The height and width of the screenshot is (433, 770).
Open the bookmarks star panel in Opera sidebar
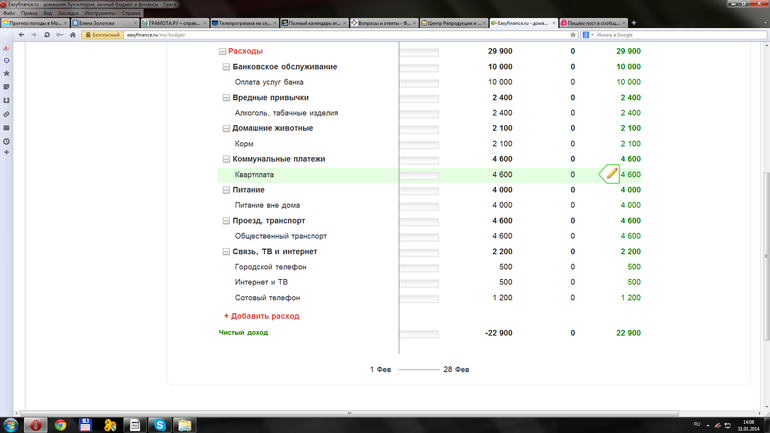[6, 74]
